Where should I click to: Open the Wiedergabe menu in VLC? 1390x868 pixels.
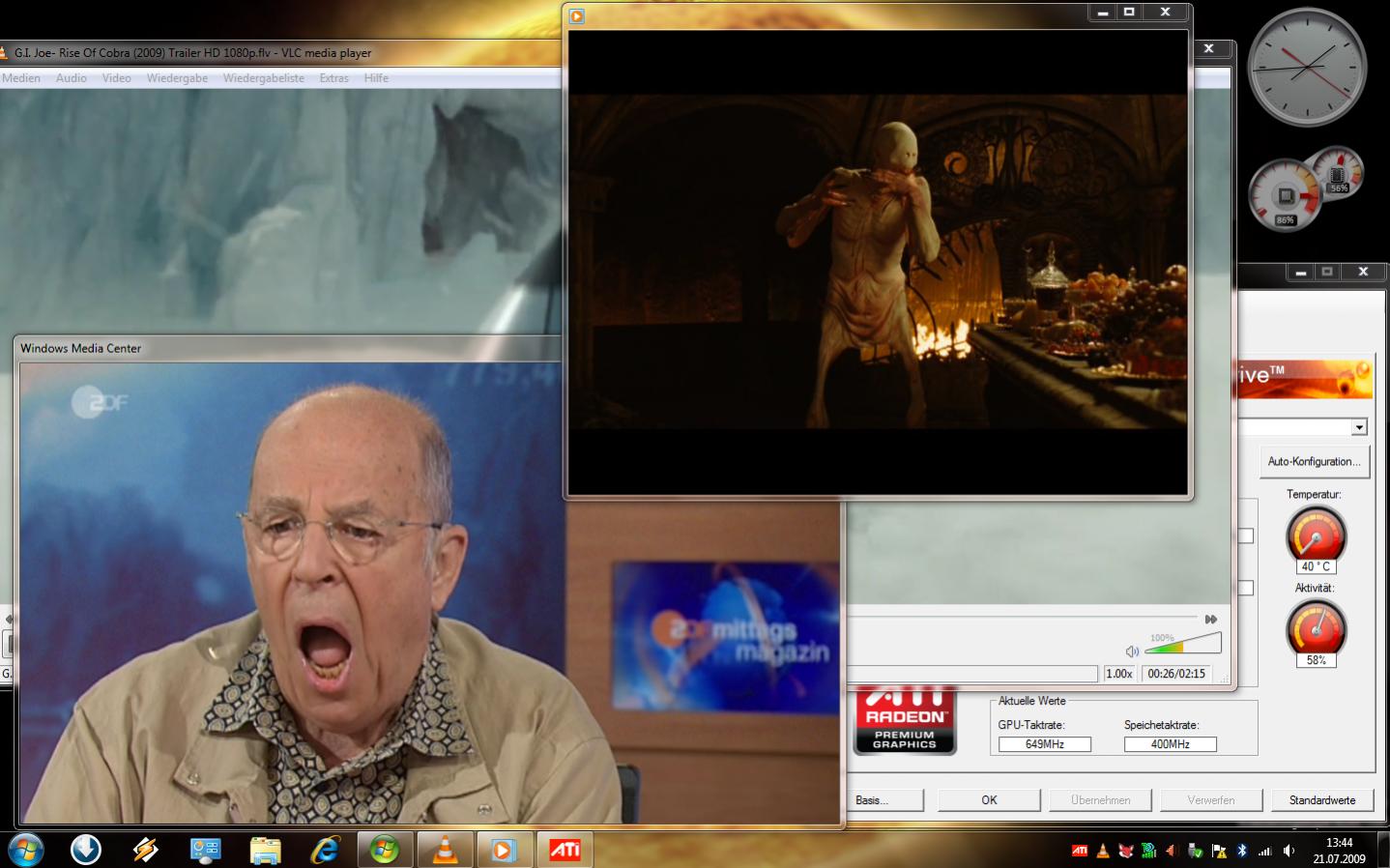(x=177, y=78)
